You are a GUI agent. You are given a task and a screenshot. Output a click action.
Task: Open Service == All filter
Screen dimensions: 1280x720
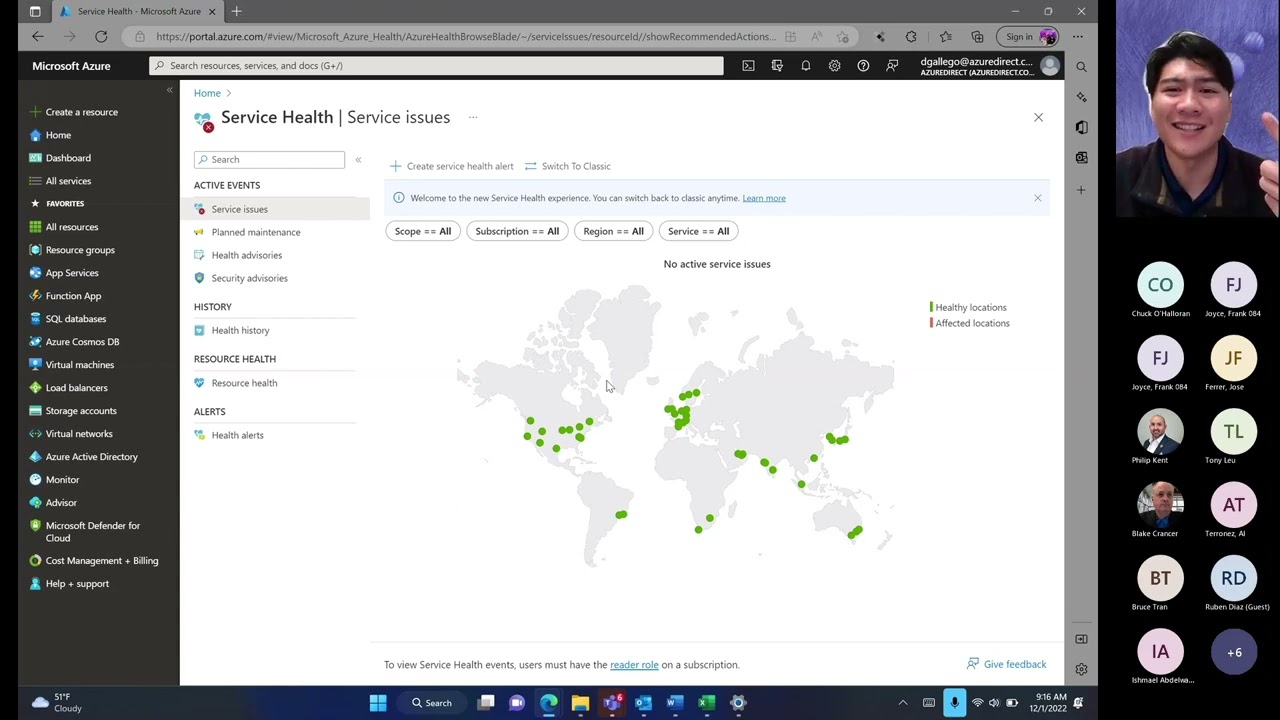(x=698, y=231)
